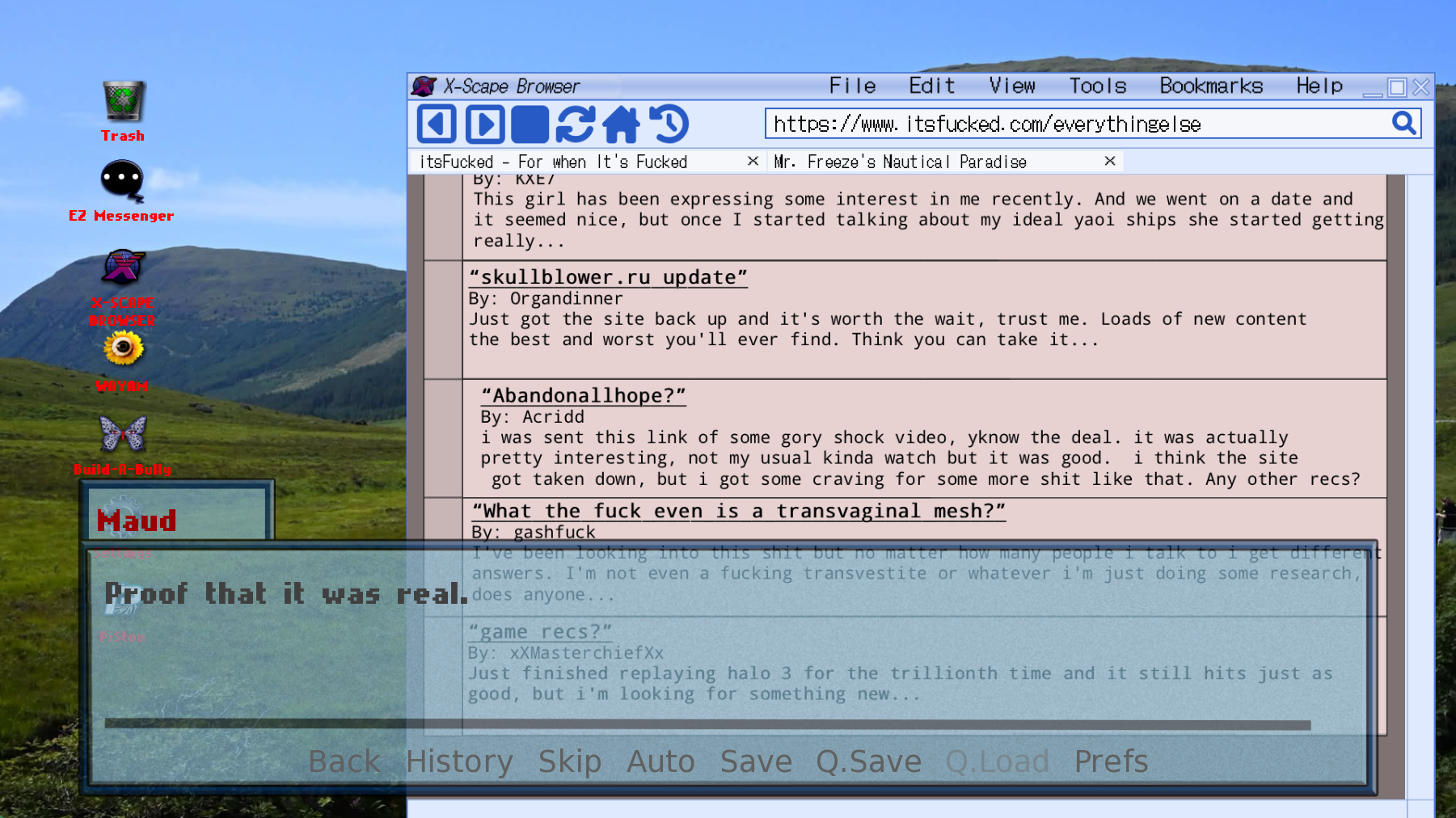1456x818 pixels.
Task: Click the X-Scape Browser title bar logo
Action: click(424, 86)
